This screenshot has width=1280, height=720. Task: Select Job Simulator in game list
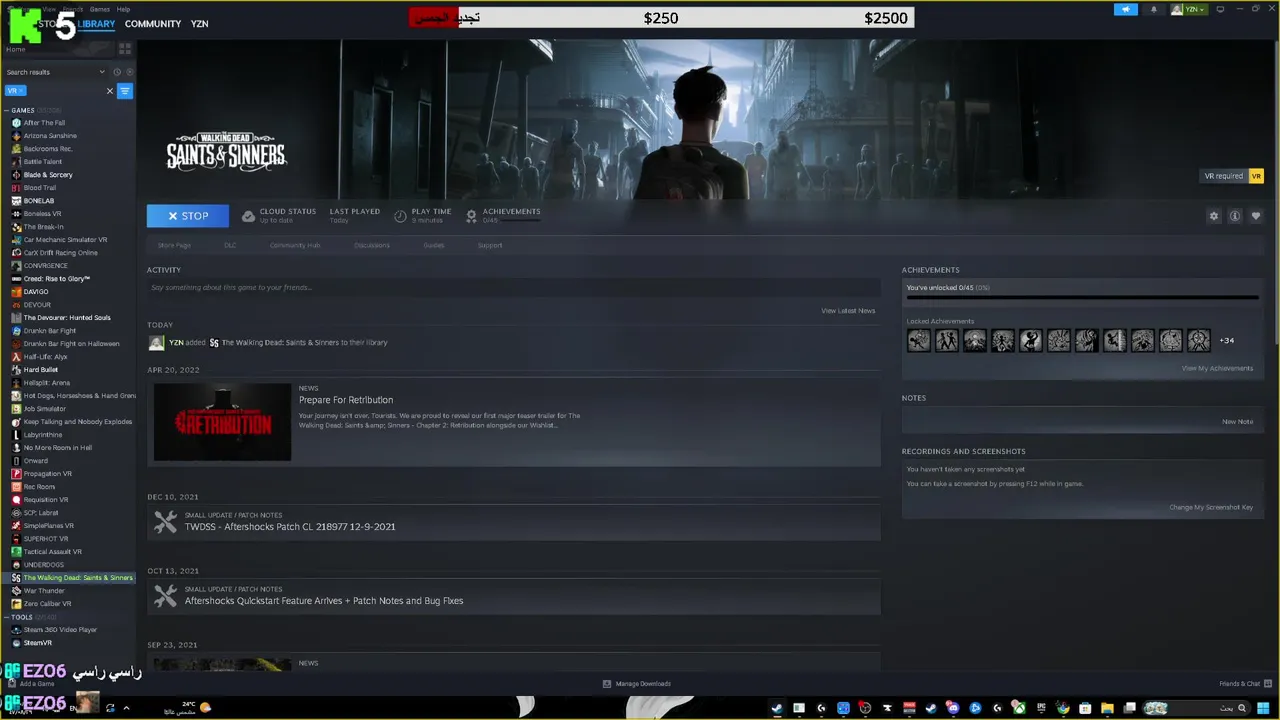[x=44, y=409]
